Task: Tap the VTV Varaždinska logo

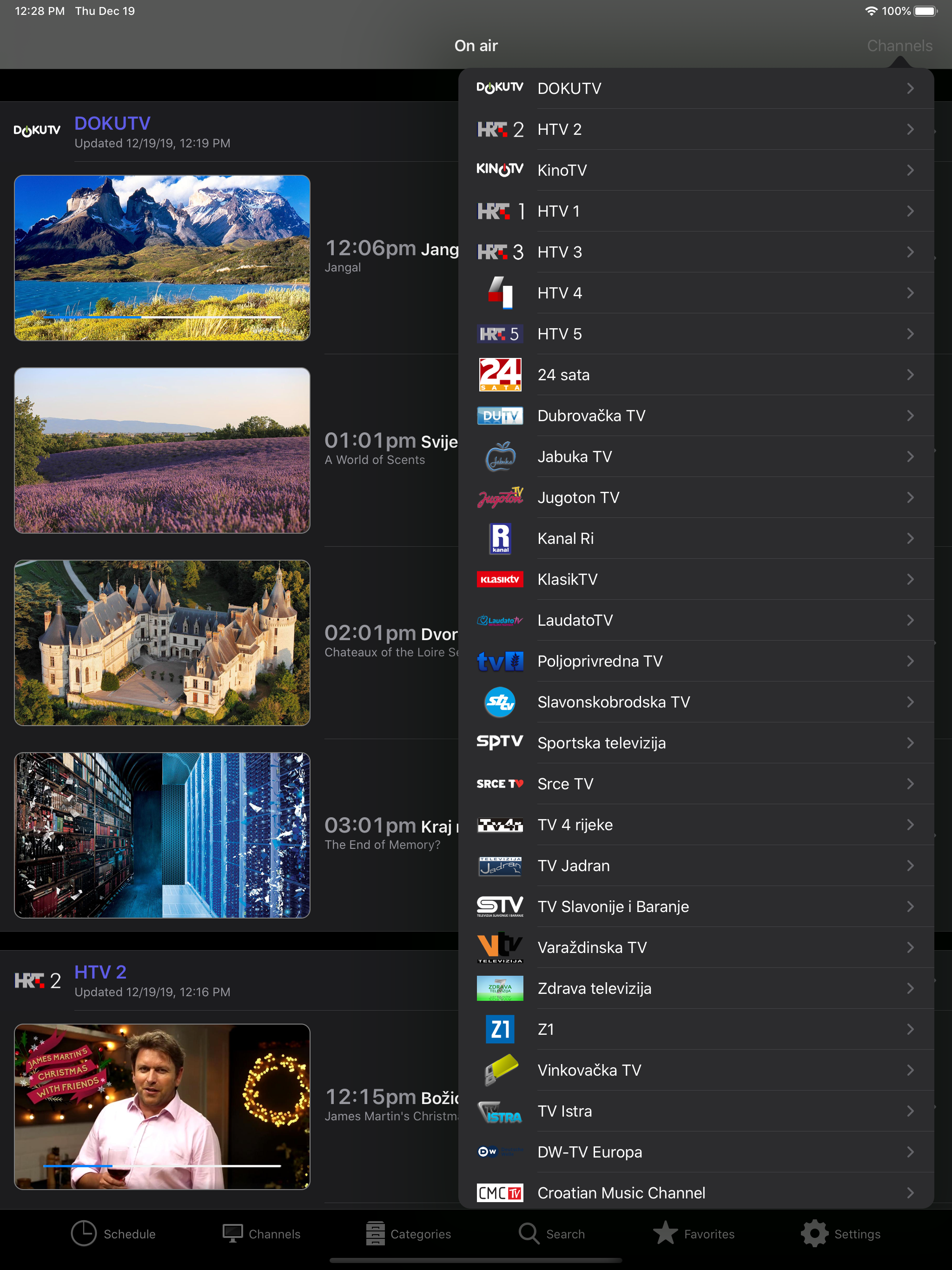Action: coord(500,947)
